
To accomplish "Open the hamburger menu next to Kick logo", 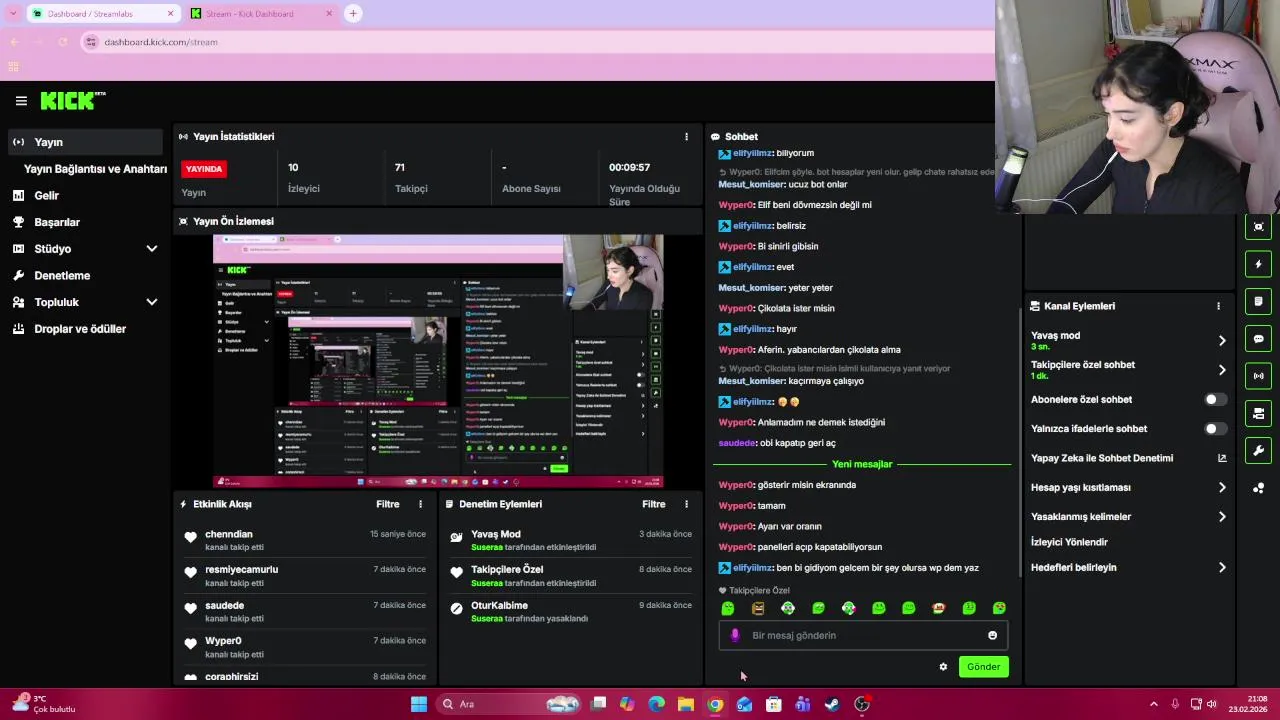I will 21,101.
